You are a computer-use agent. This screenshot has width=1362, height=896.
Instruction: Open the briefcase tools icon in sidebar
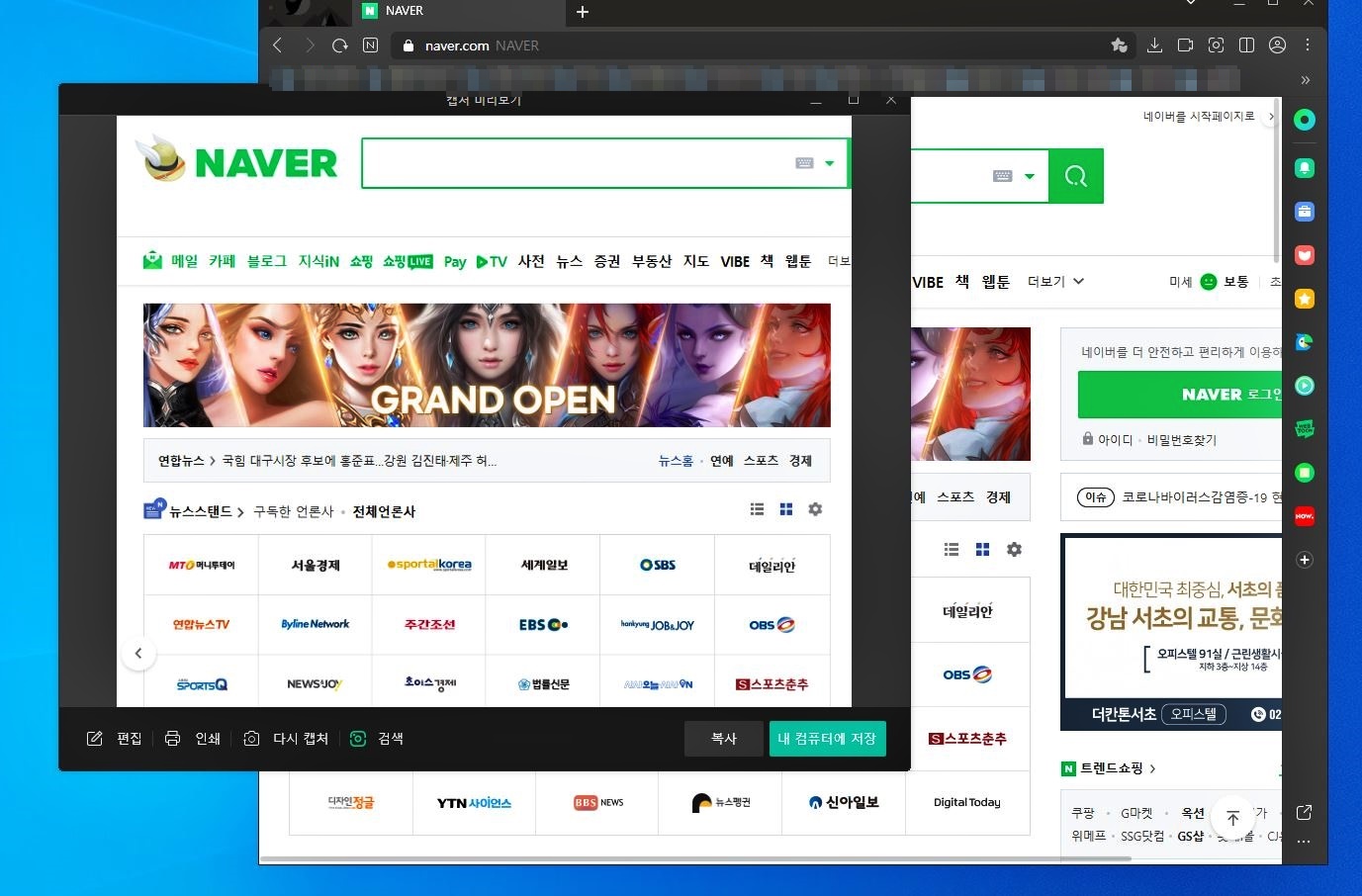[1305, 212]
